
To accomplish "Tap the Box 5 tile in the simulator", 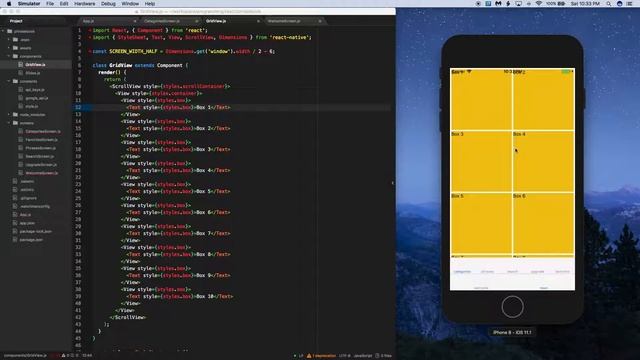I will click(481, 223).
